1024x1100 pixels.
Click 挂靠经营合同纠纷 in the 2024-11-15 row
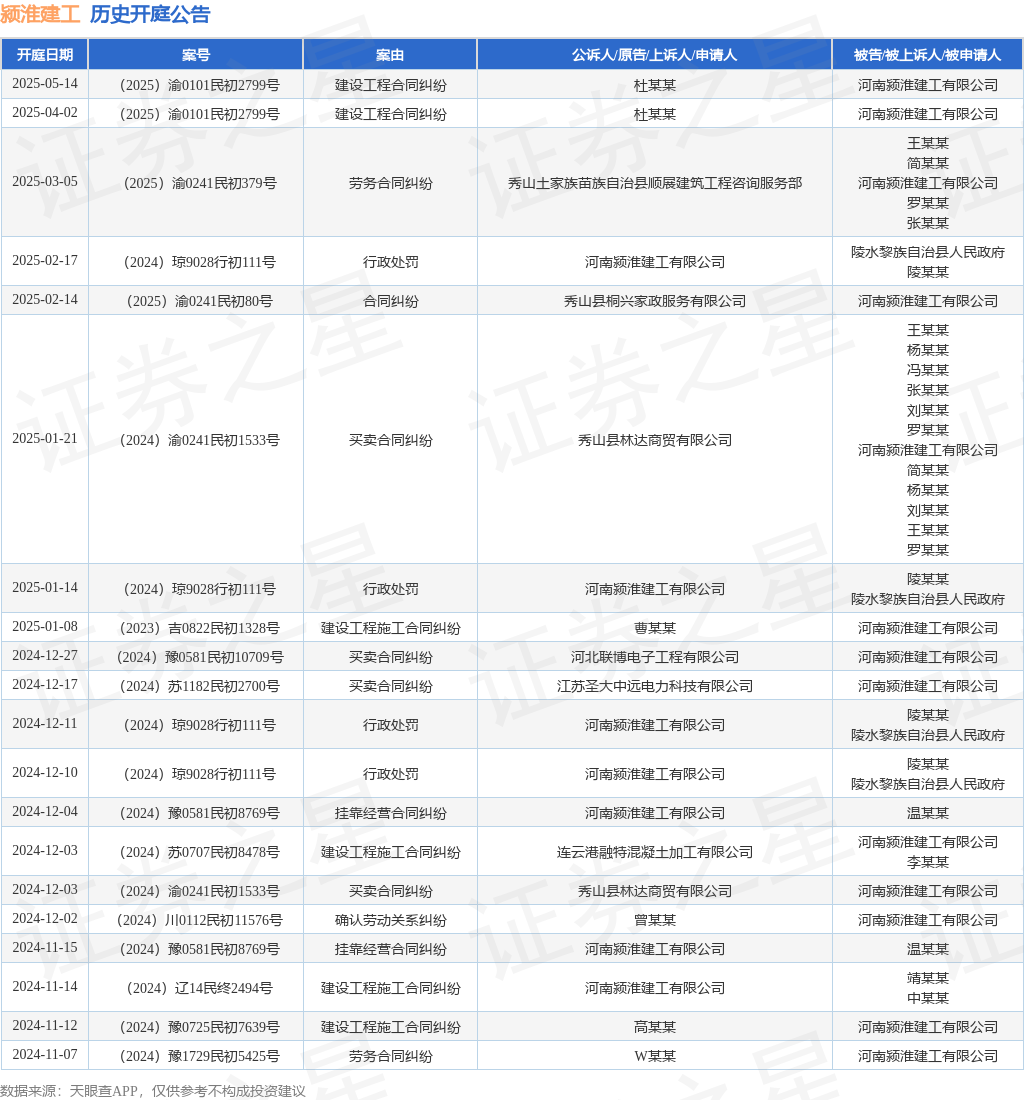390,949
